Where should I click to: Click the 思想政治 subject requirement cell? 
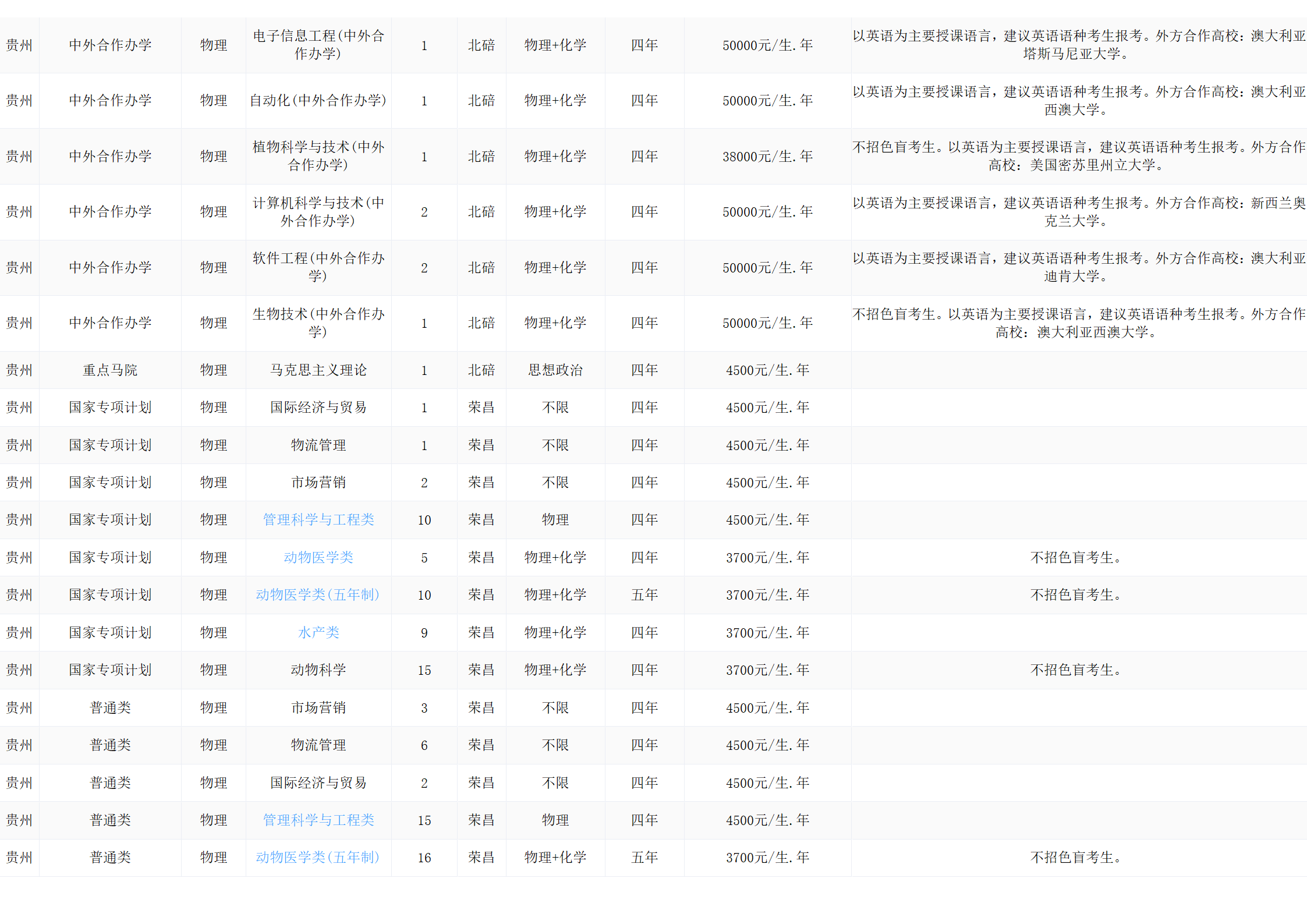555,370
